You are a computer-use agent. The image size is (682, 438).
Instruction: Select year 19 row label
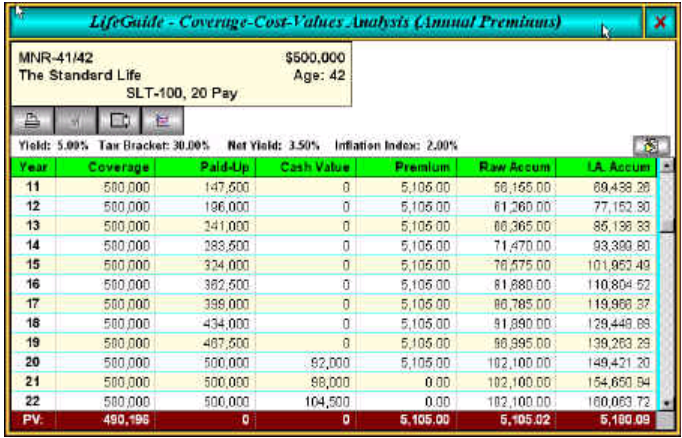[33, 342]
